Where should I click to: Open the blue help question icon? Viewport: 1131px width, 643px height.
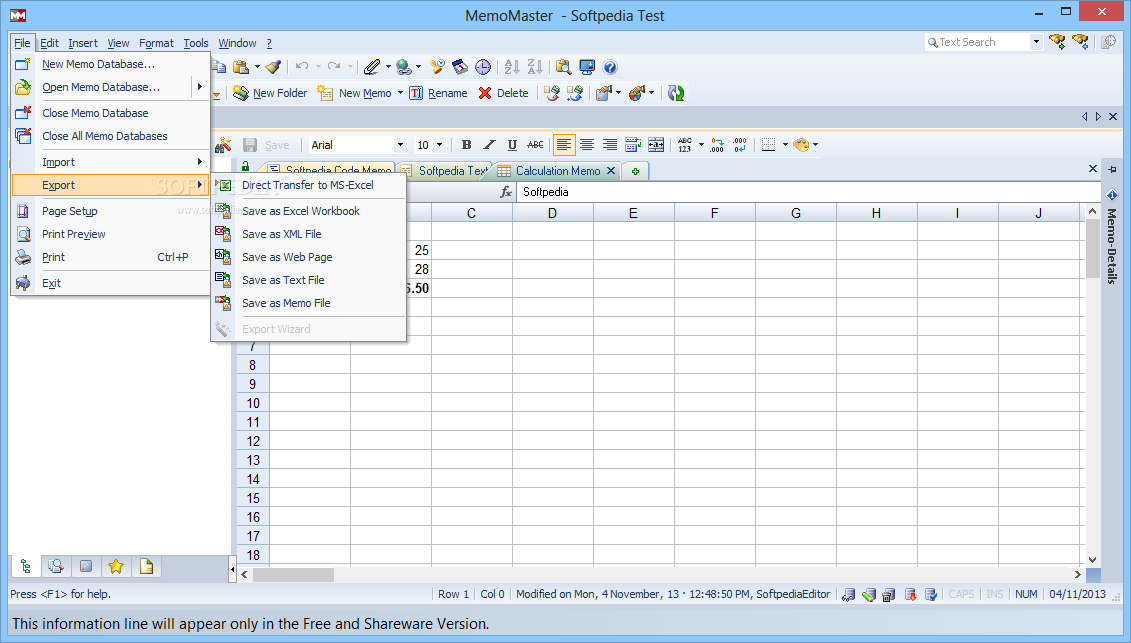pos(610,67)
